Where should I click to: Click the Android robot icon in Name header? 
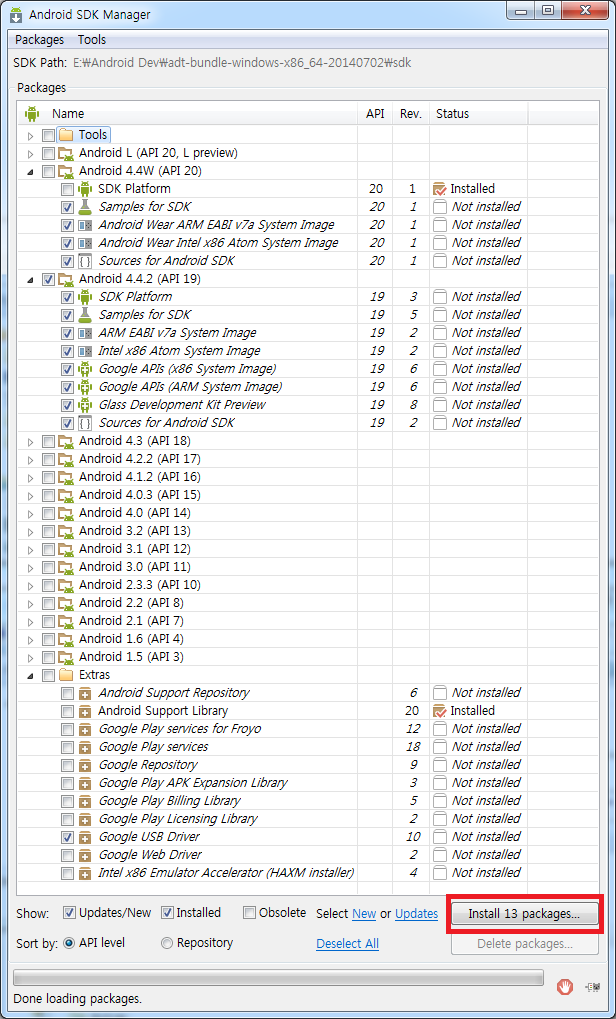tap(32, 114)
